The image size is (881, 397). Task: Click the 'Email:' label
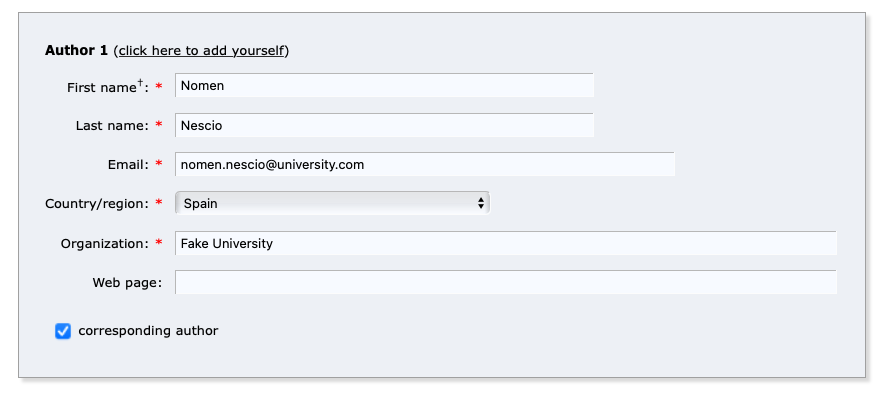pos(128,165)
